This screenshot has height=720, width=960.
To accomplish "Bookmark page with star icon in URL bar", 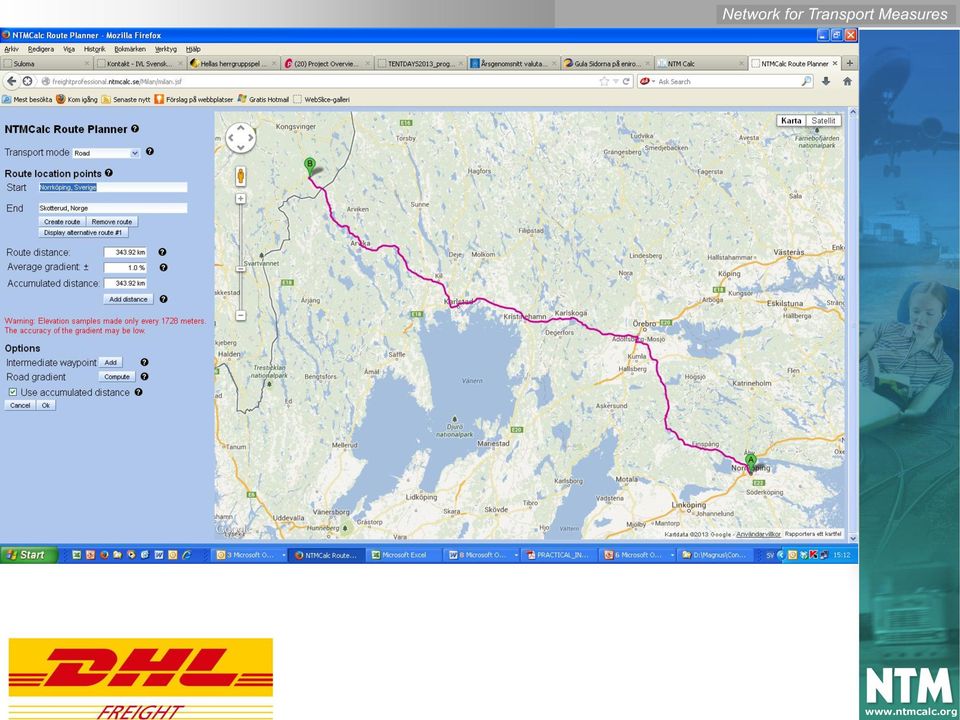I will 604,81.
